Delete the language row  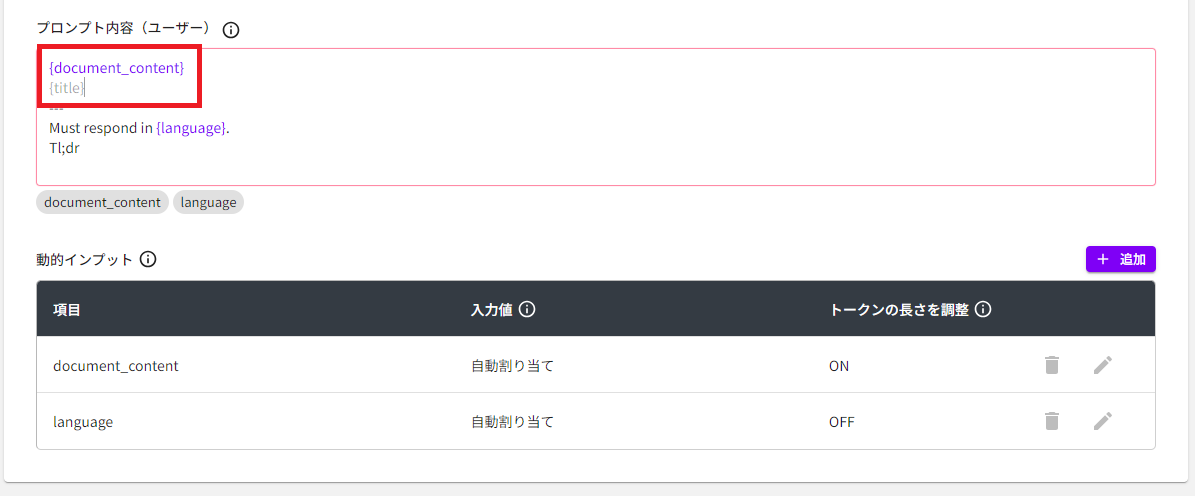pos(1051,421)
